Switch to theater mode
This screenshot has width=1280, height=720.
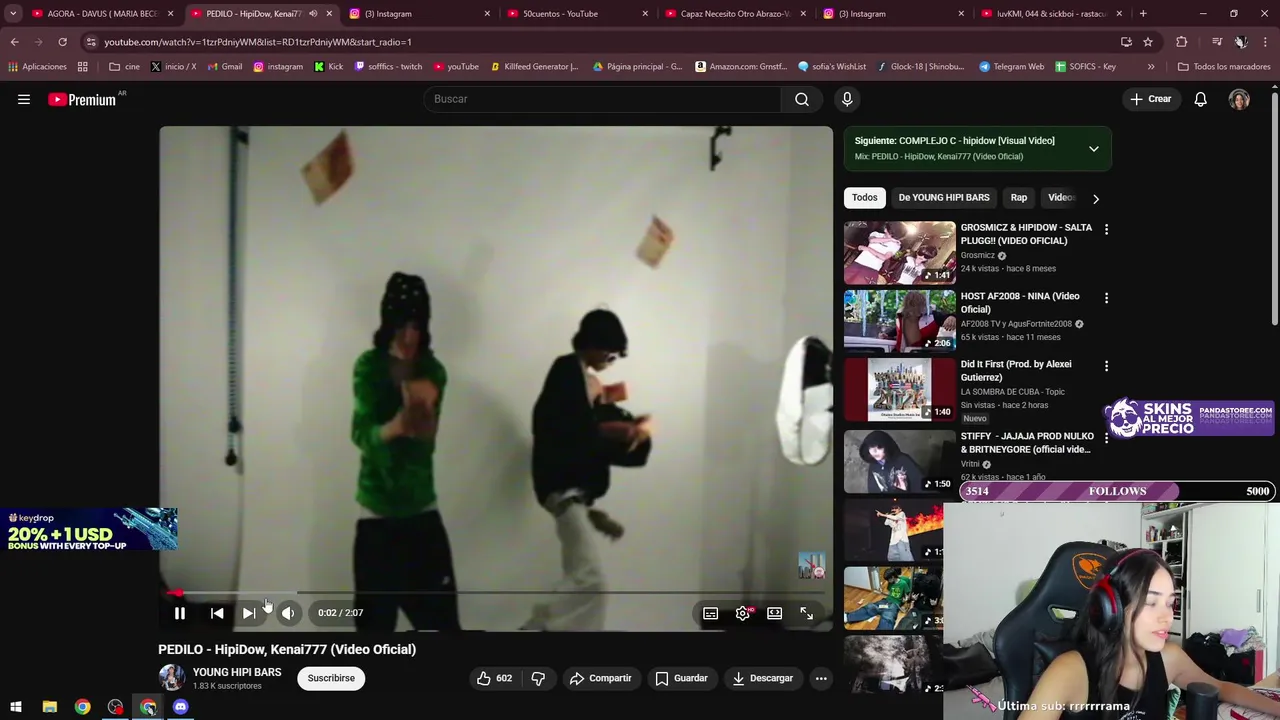[x=775, y=613]
